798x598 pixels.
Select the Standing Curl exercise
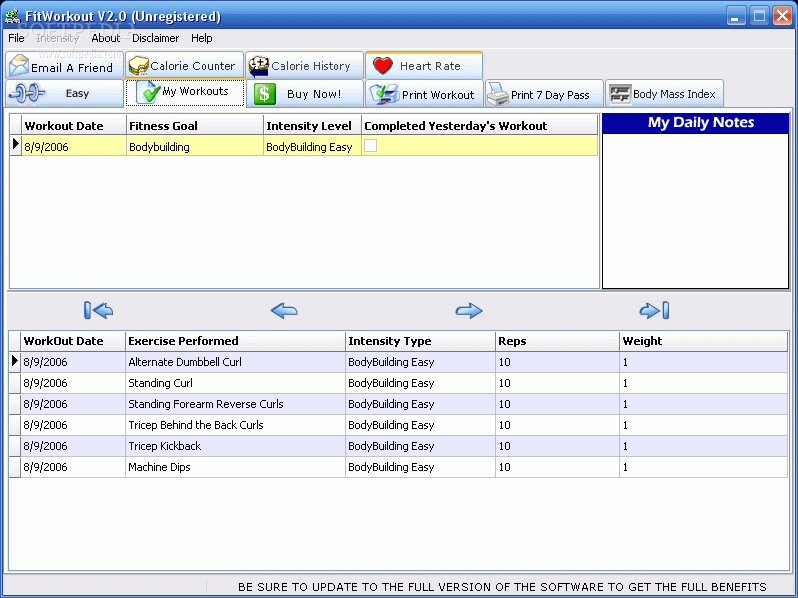(235, 383)
